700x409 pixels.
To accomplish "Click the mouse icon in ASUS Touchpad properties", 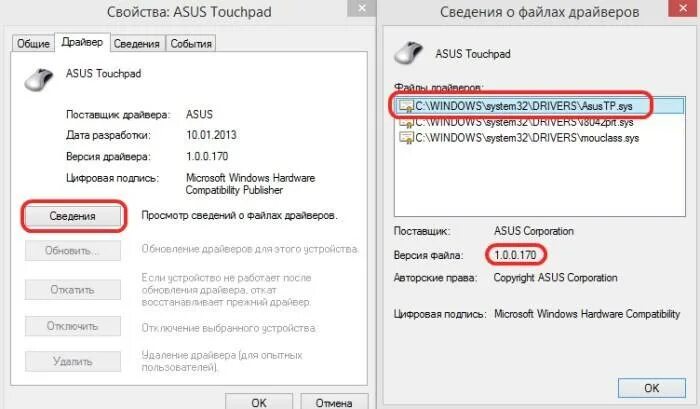I will coord(39,79).
